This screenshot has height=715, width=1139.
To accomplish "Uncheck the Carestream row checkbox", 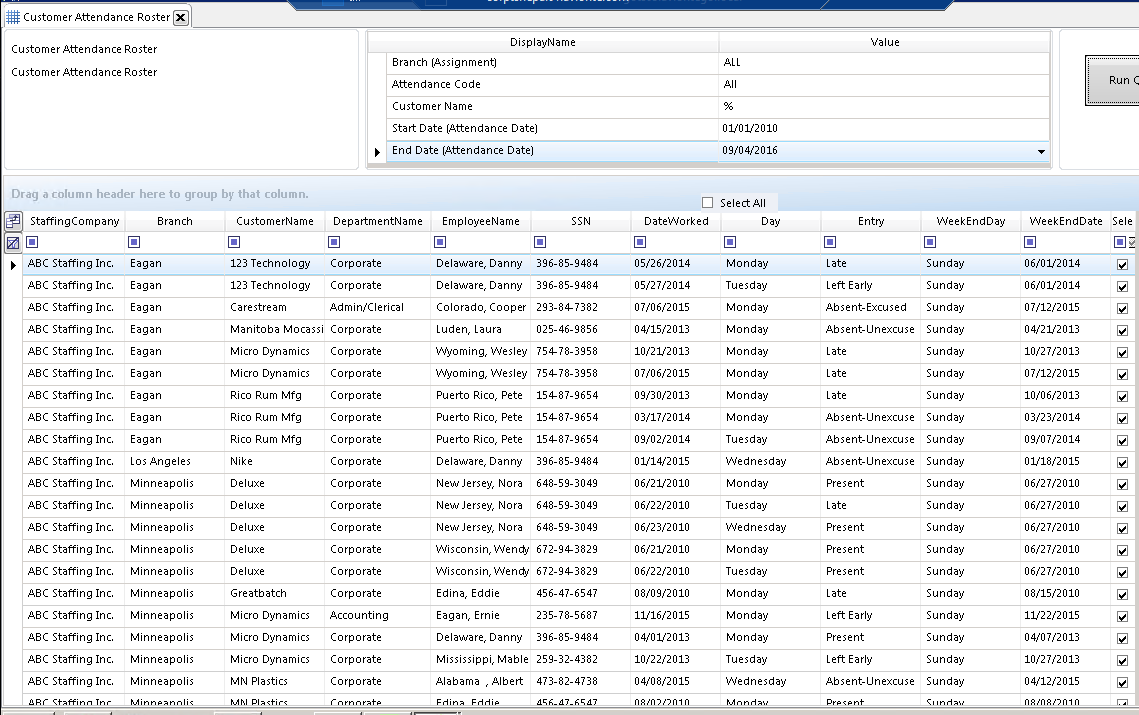I will (x=1122, y=308).
